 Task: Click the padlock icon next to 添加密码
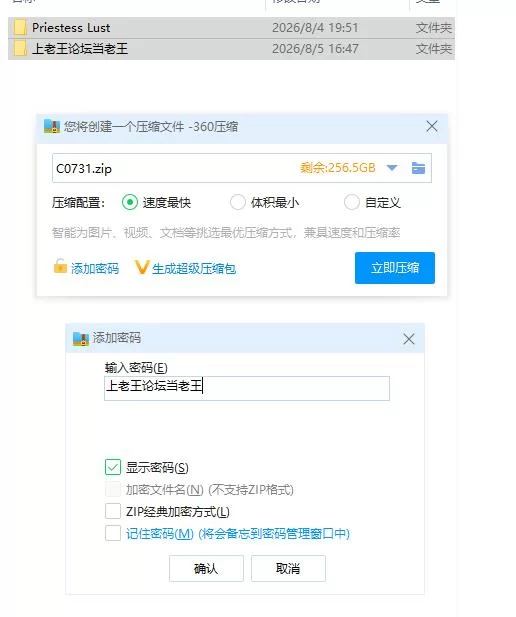tap(60, 266)
